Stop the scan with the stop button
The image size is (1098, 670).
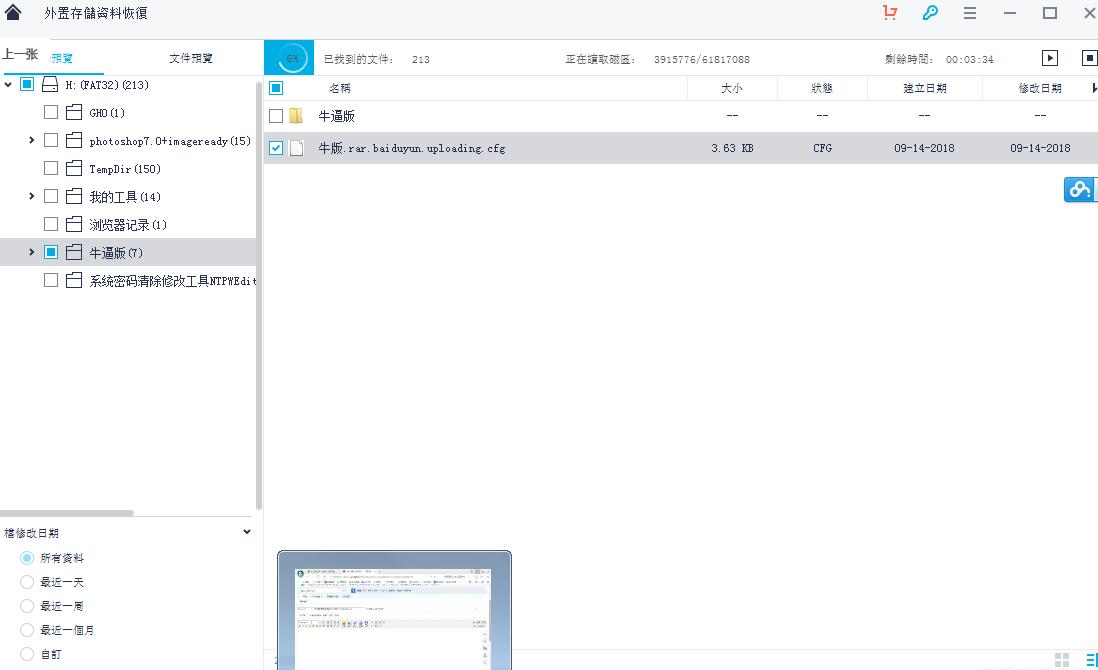tap(1089, 58)
